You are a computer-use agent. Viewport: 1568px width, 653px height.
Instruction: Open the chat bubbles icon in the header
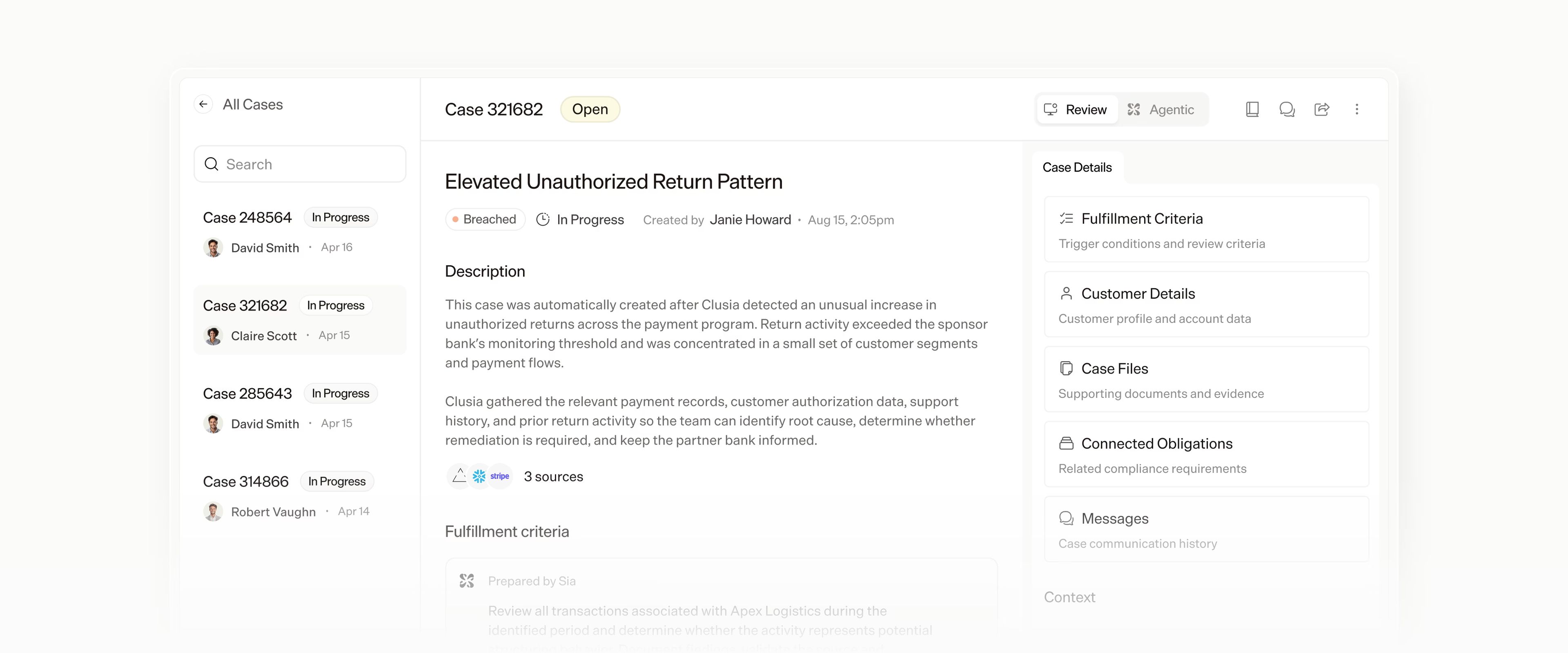pos(1287,109)
